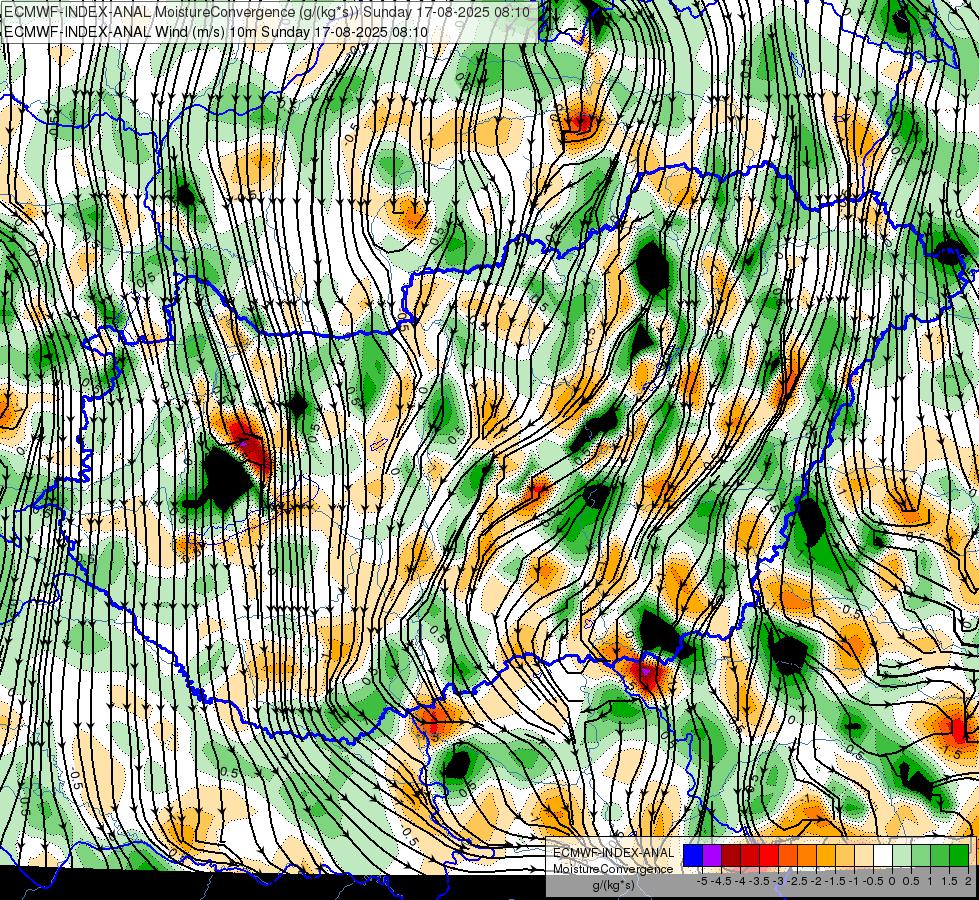Screen dimensions: 979x900
Task: Select legend swatch between -2 and -1.5
Action: tap(825, 855)
